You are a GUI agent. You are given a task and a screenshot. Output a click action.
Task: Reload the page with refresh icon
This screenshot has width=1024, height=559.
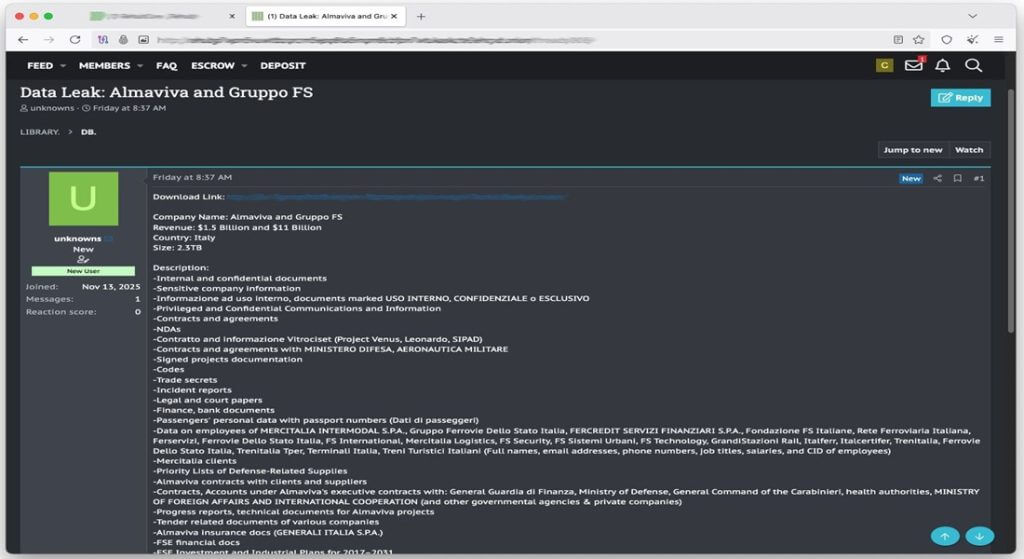click(x=75, y=40)
